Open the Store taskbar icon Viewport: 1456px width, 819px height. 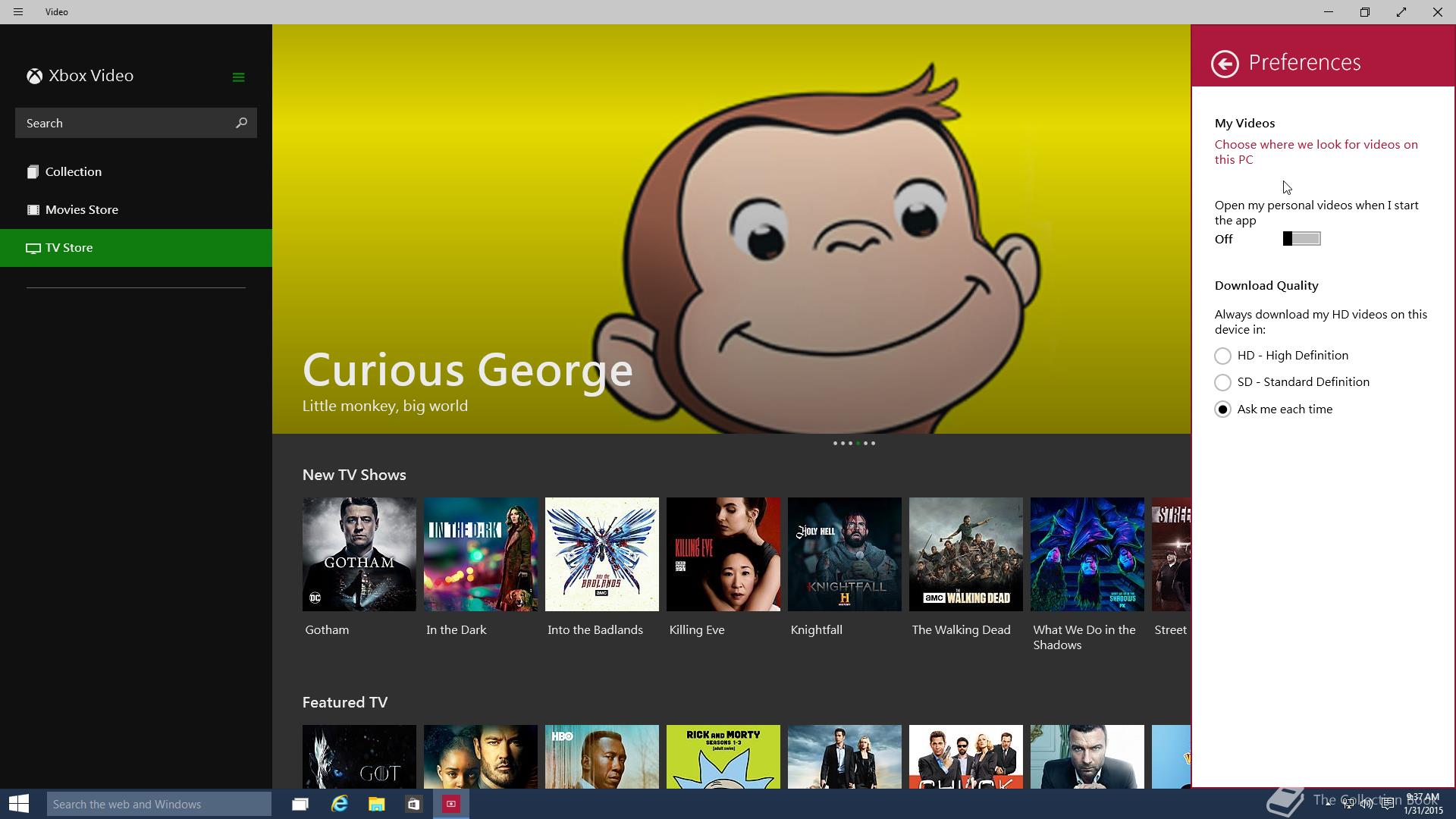413,804
